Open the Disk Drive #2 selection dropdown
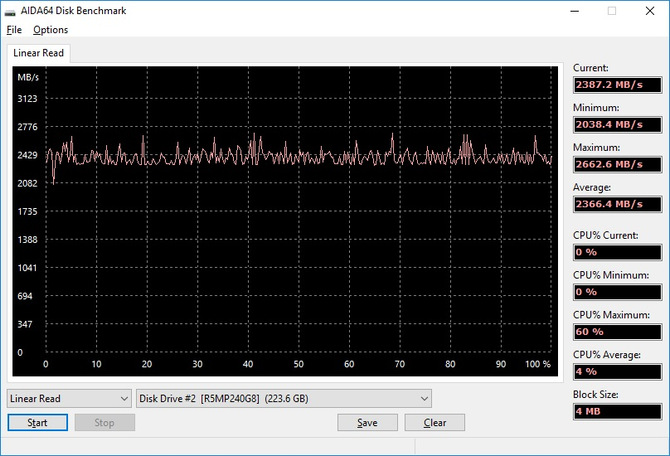Image resolution: width=670 pixels, height=456 pixels. (284, 398)
